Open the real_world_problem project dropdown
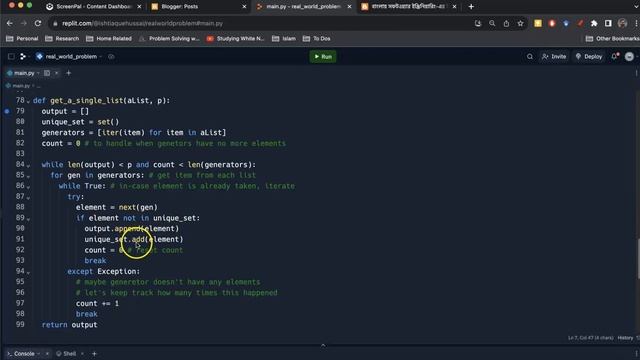 coord(69,57)
